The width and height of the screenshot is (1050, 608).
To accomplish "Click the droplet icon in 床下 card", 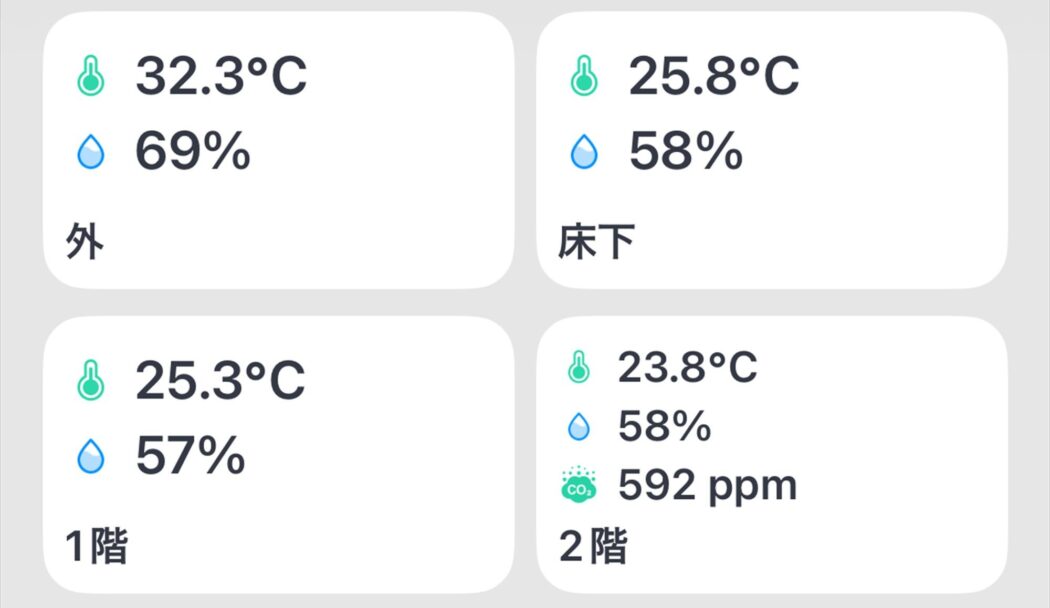I will 584,151.
